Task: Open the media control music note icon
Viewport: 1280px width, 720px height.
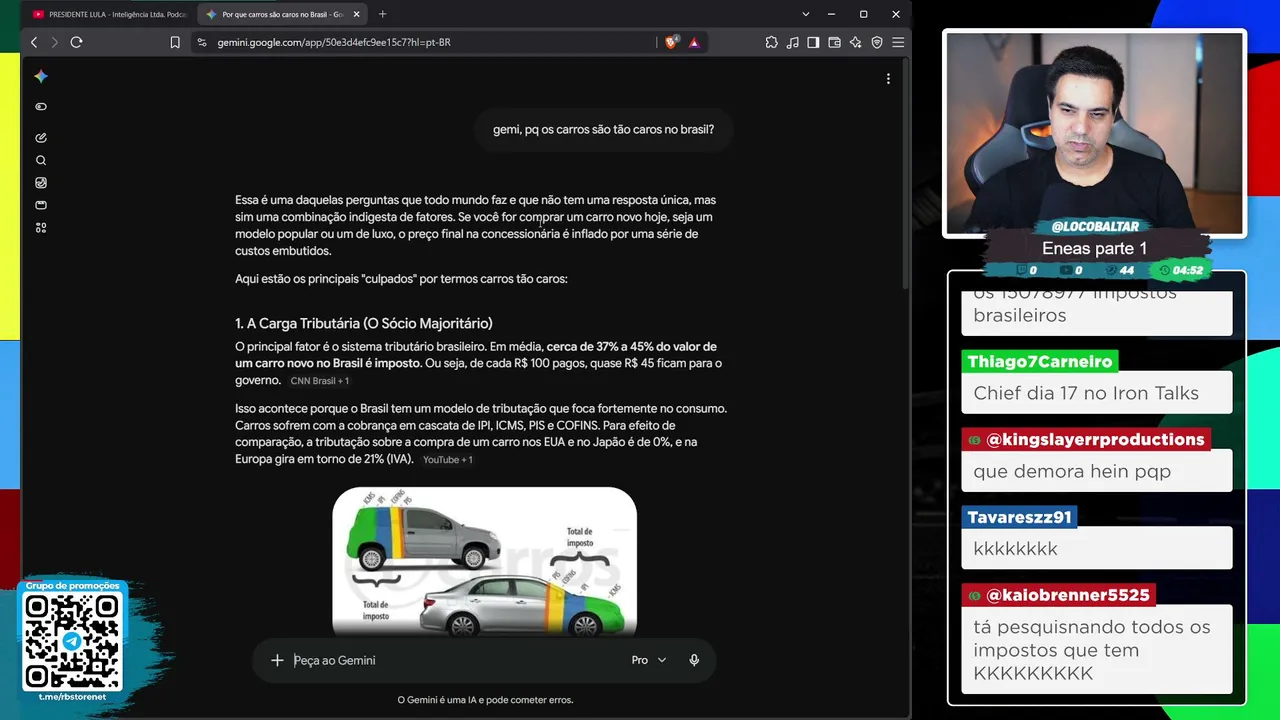Action: [793, 42]
